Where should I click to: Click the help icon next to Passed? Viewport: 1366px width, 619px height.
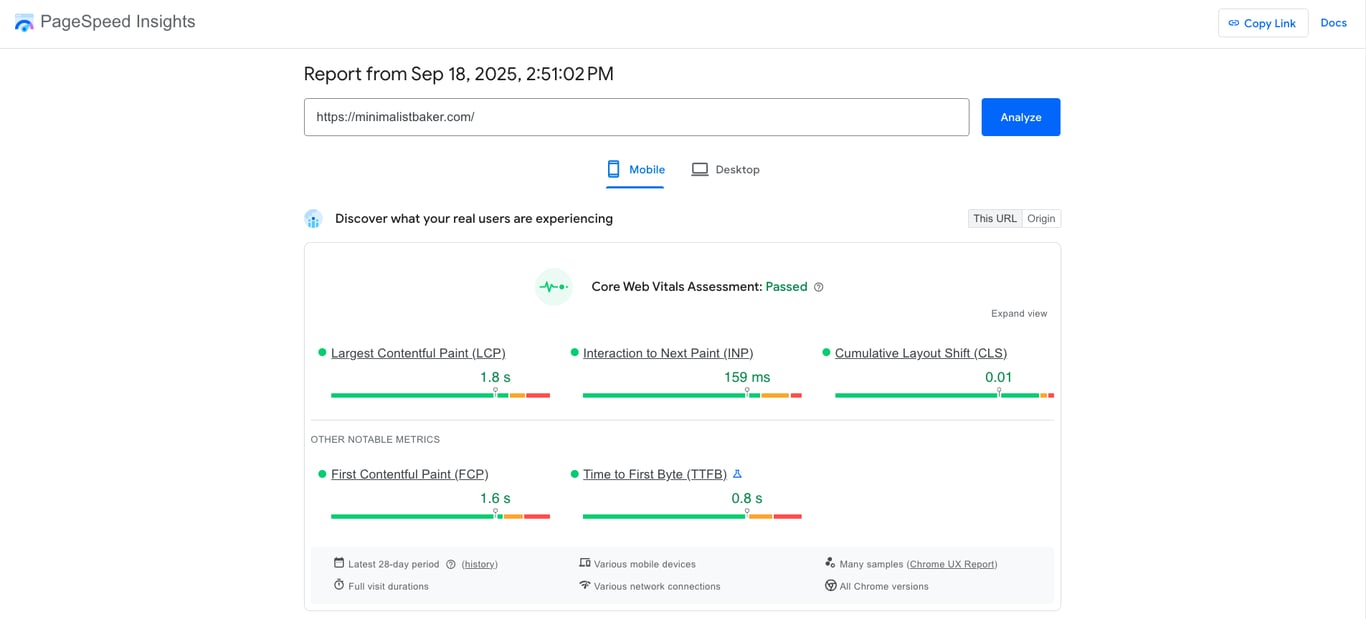[818, 287]
